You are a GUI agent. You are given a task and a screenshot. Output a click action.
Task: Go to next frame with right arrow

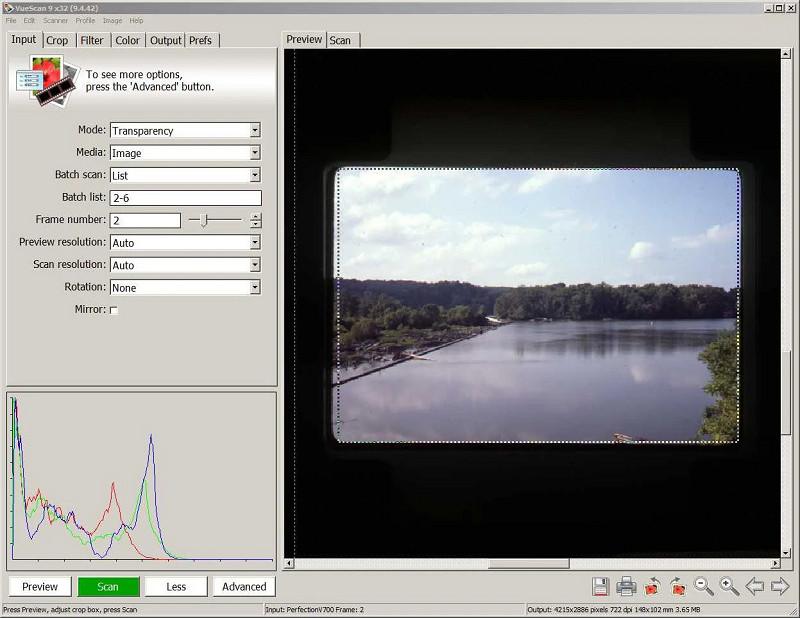tap(780, 587)
